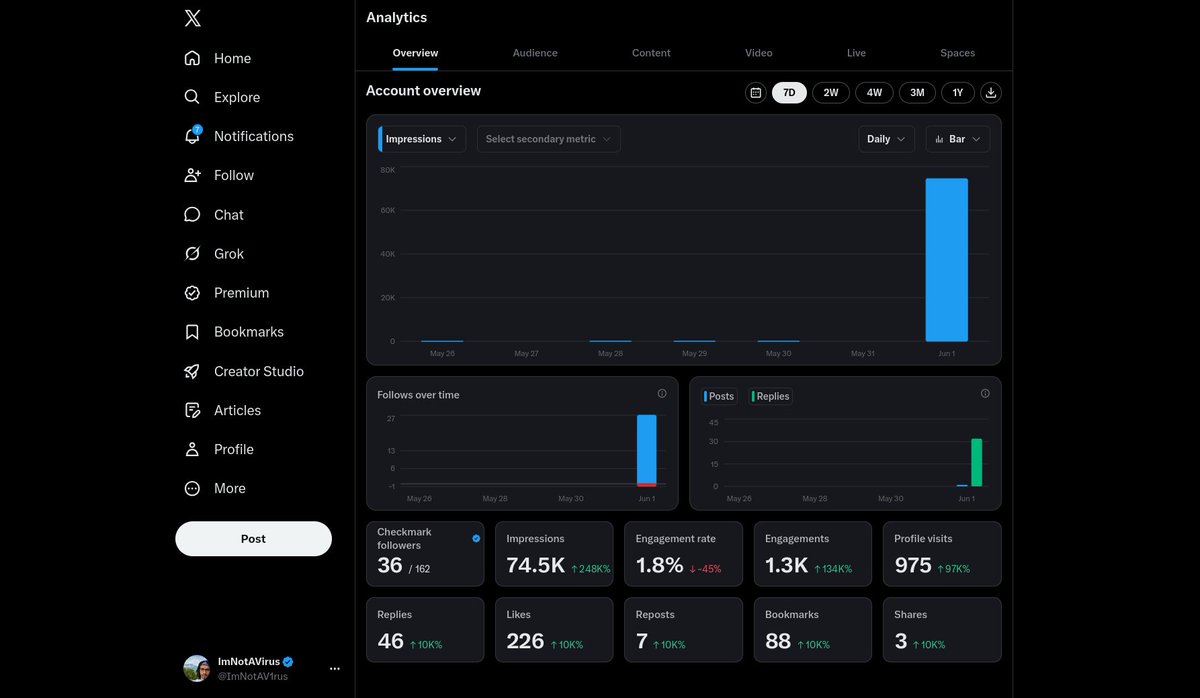Click the X logo icon
The width and height of the screenshot is (1200, 698).
click(193, 18)
